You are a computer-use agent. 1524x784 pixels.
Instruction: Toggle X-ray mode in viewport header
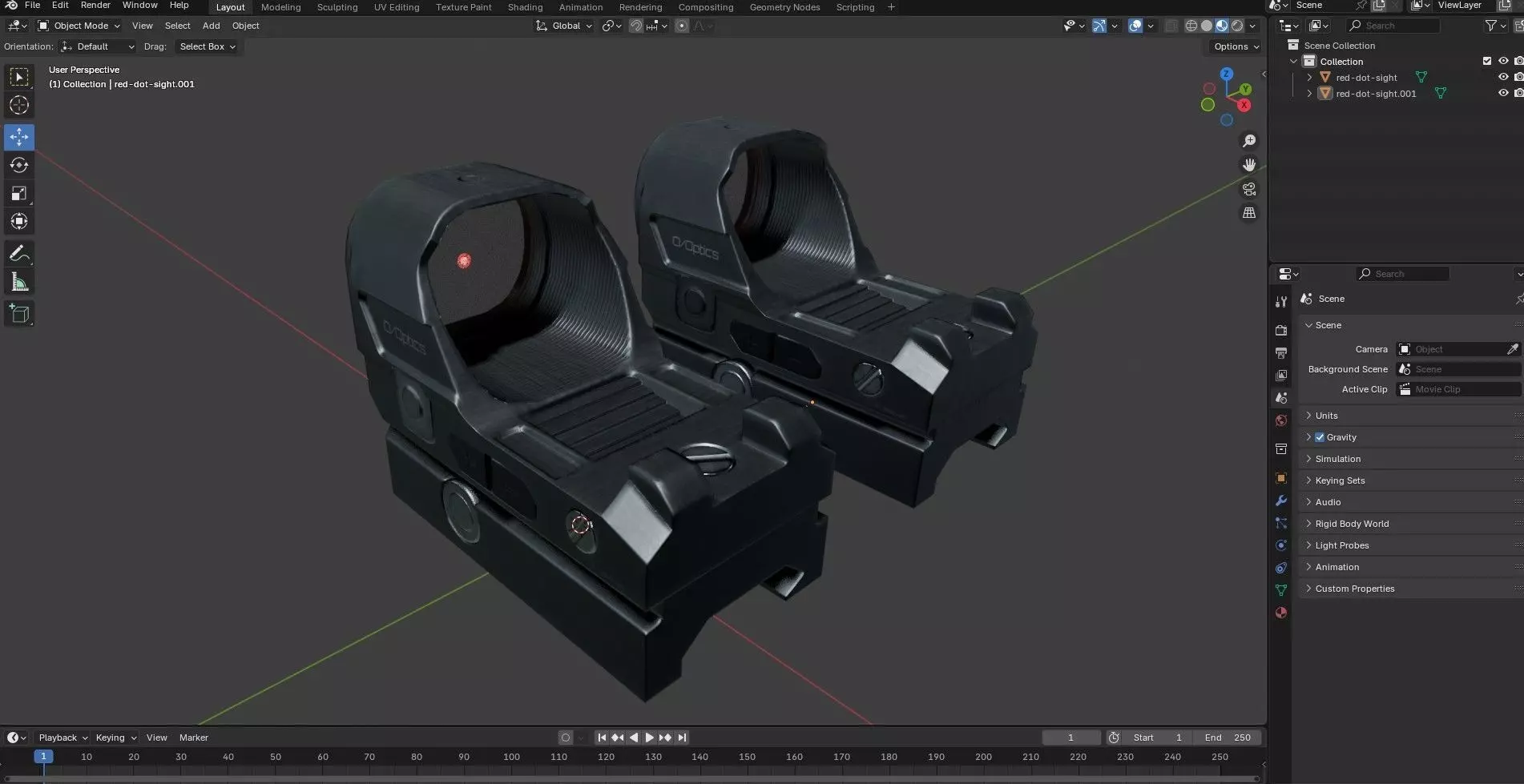point(1171,26)
